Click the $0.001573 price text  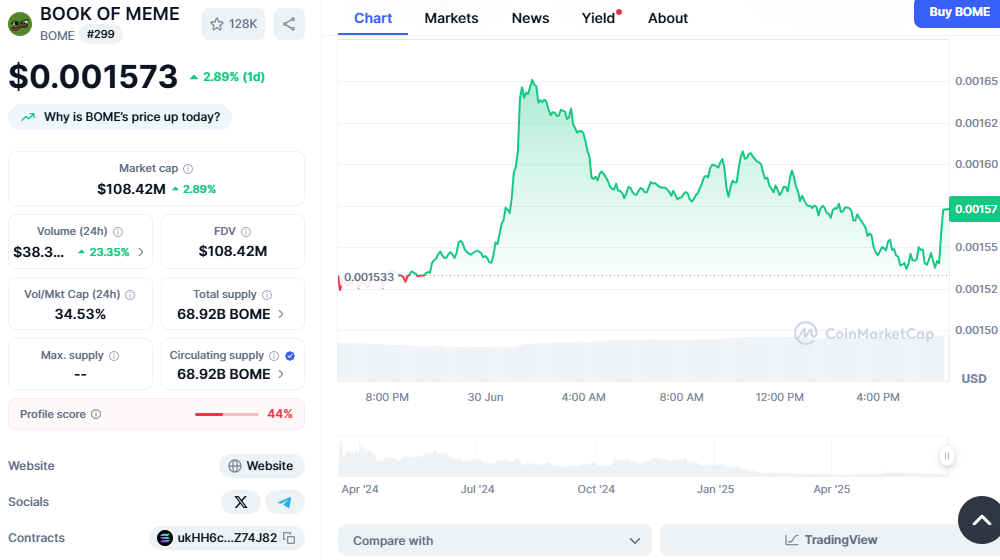pos(93,77)
